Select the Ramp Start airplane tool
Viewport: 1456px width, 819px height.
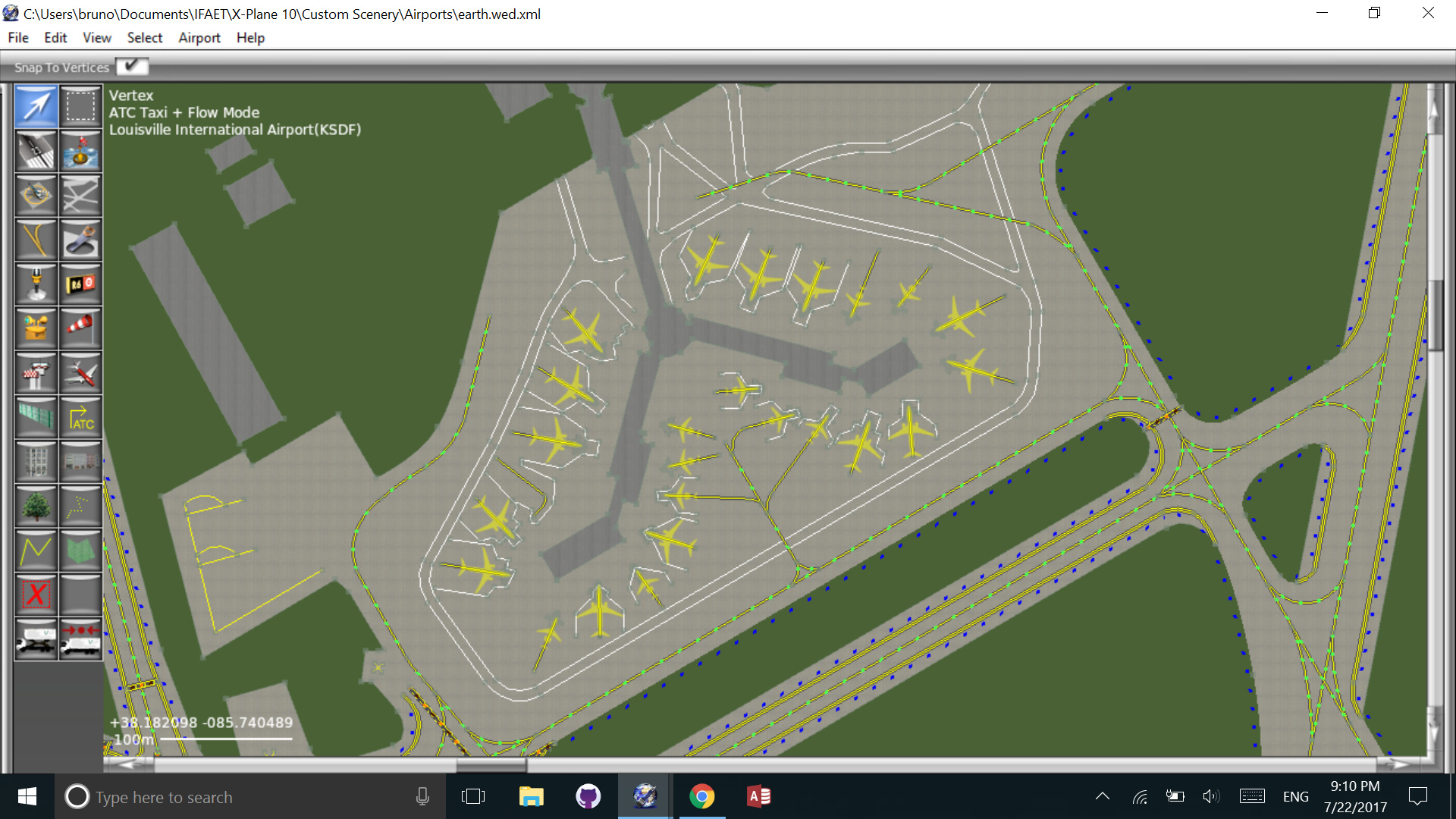[x=80, y=373]
